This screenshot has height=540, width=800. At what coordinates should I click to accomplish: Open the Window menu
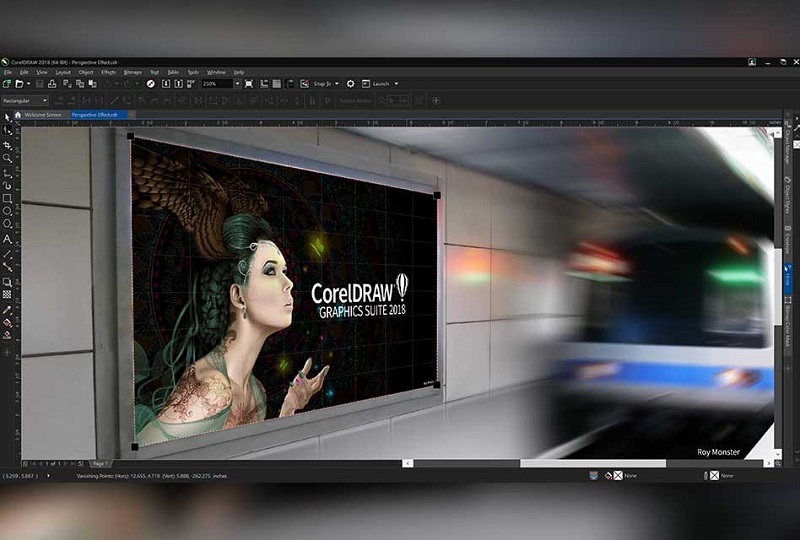click(216, 72)
